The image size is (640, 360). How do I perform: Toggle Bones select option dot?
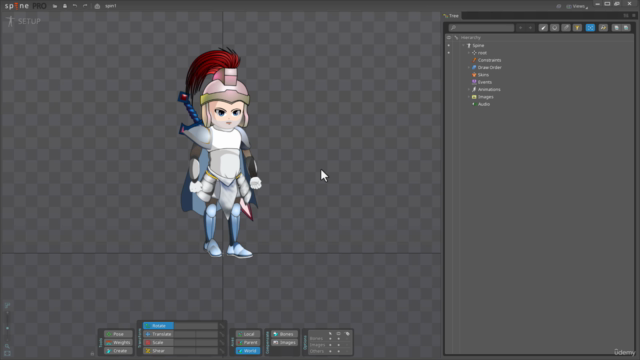330,338
